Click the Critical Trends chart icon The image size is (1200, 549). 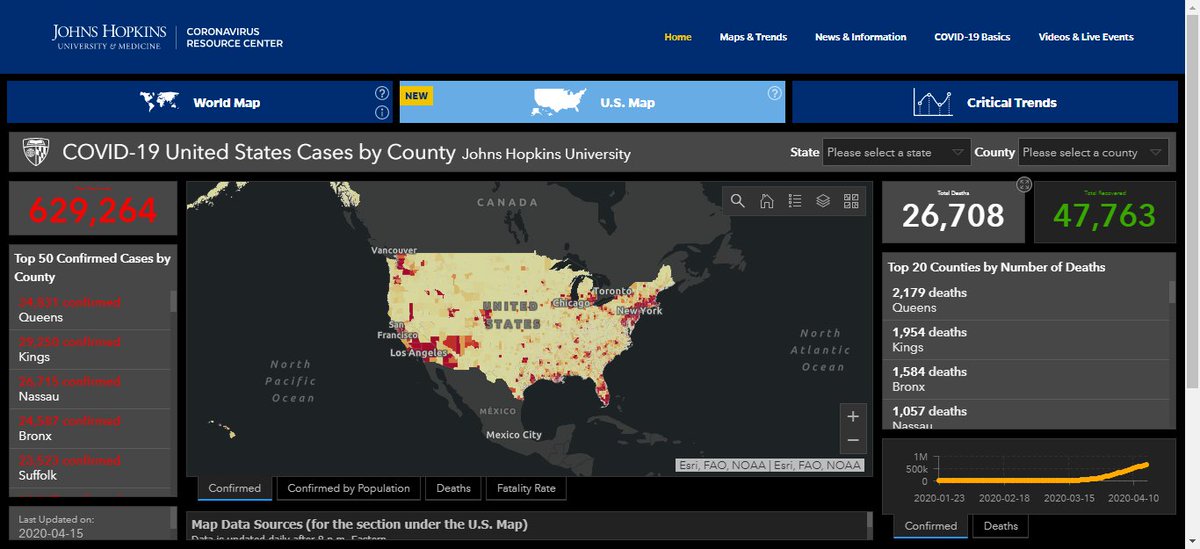pos(932,102)
